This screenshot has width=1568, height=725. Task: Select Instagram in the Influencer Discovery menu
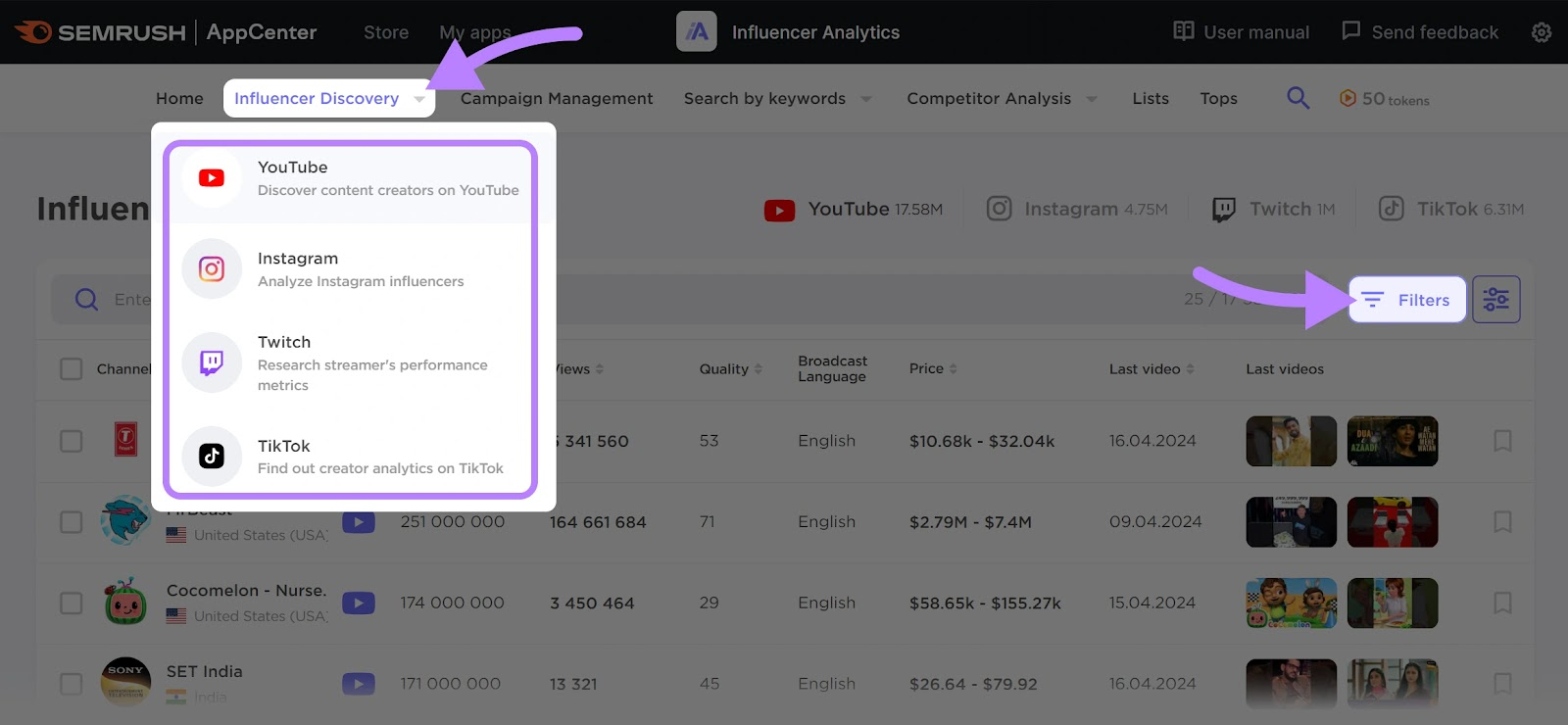pyautogui.click(x=353, y=269)
